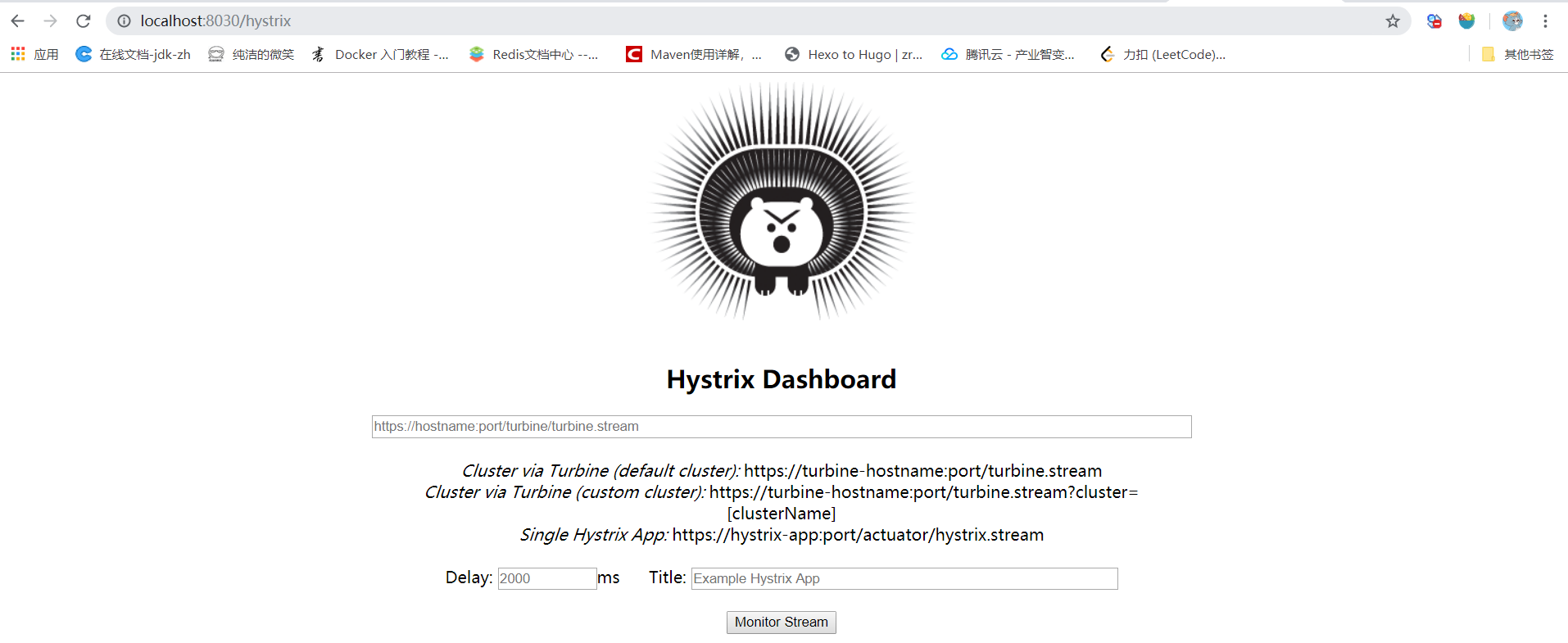Start monitoring with Monitor Stream button
Image resolution: width=1568 pixels, height=643 pixels.
click(782, 623)
